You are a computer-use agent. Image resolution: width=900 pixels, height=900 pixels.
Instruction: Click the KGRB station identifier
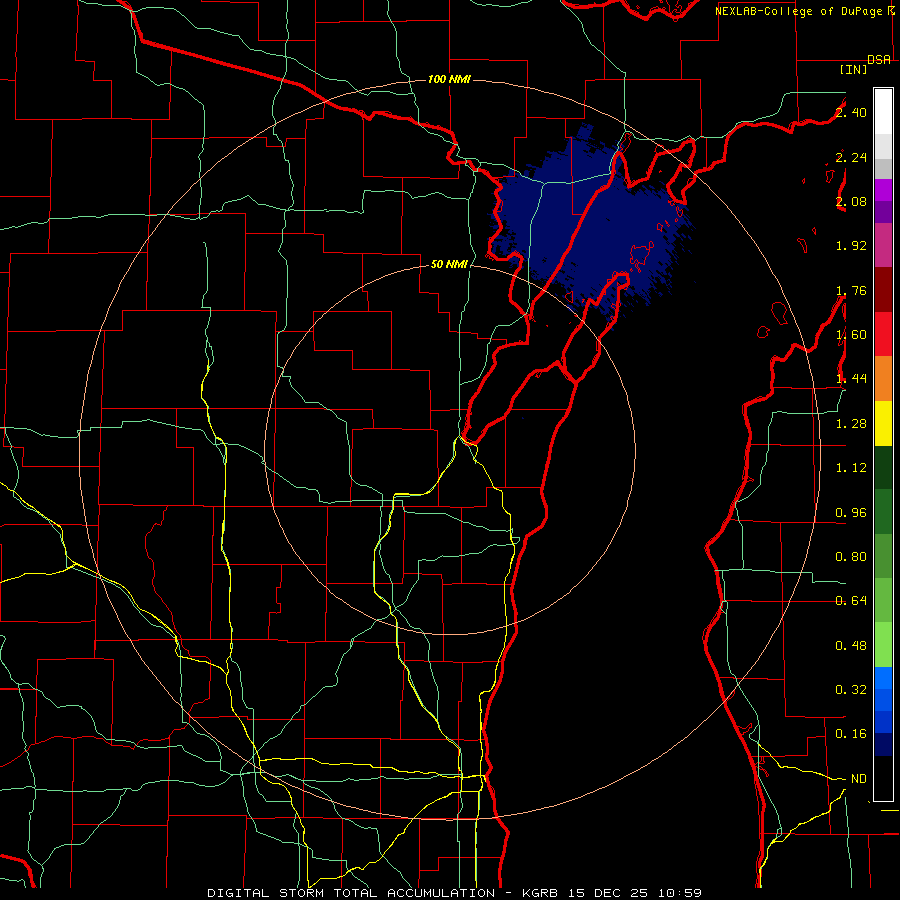point(542,893)
